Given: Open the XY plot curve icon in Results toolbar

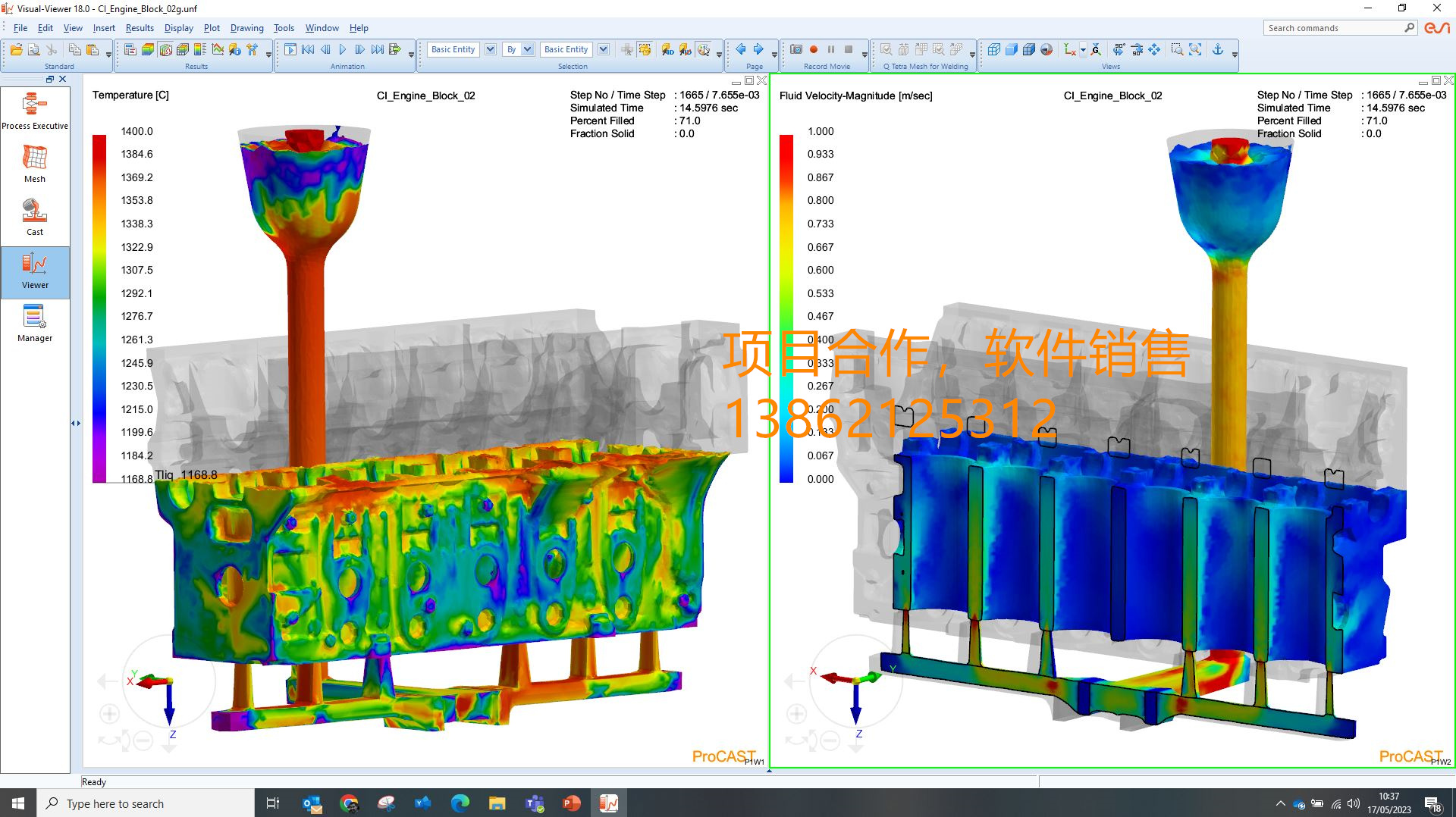Looking at the screenshot, I should click(x=218, y=49).
